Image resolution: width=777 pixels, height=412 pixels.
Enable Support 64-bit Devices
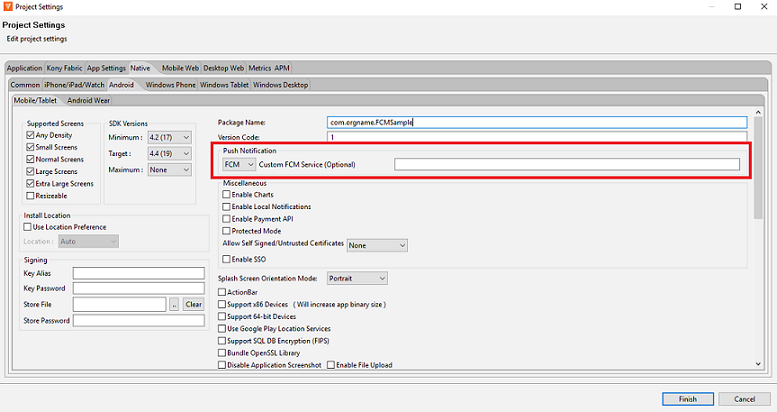click(x=222, y=316)
